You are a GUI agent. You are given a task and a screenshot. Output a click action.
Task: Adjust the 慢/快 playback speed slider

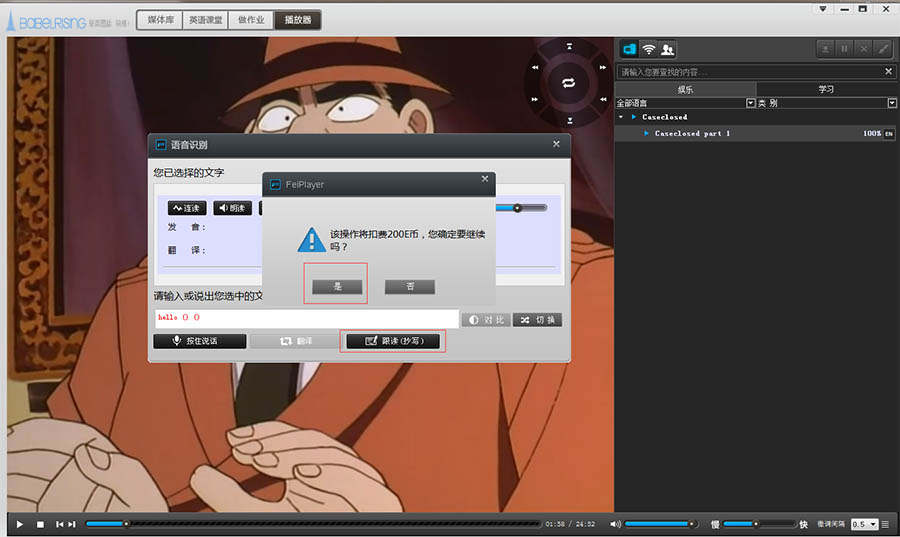point(759,524)
